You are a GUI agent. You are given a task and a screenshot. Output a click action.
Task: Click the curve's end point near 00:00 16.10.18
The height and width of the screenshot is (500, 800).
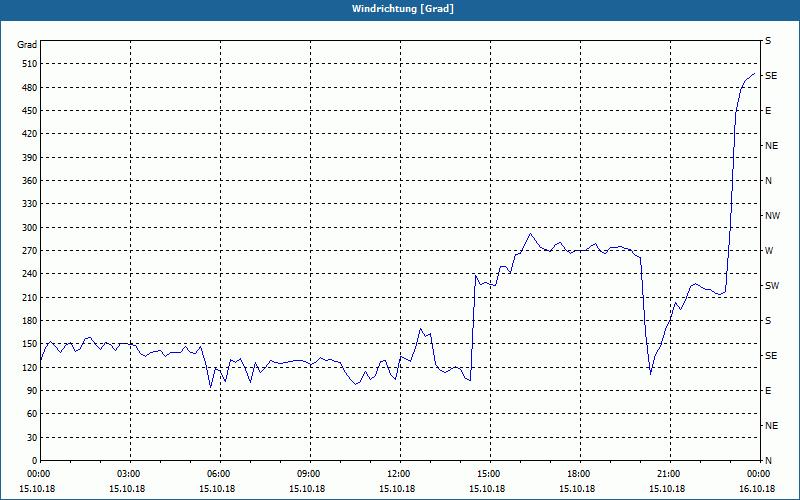click(x=754, y=73)
